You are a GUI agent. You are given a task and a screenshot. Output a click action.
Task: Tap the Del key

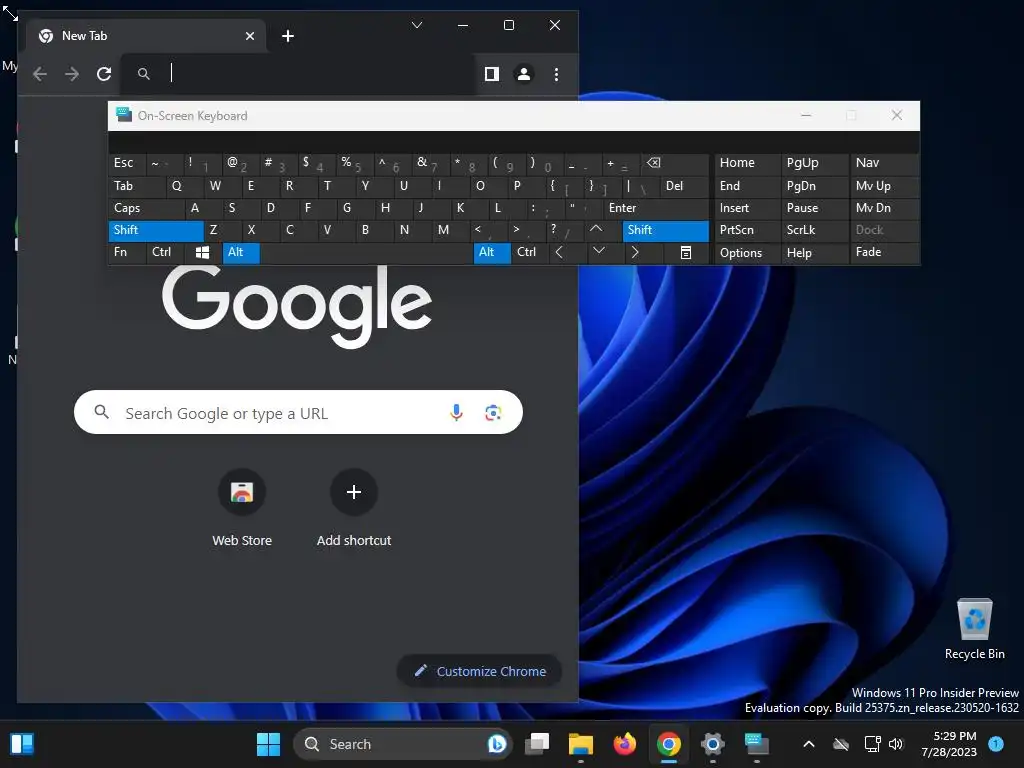point(684,186)
